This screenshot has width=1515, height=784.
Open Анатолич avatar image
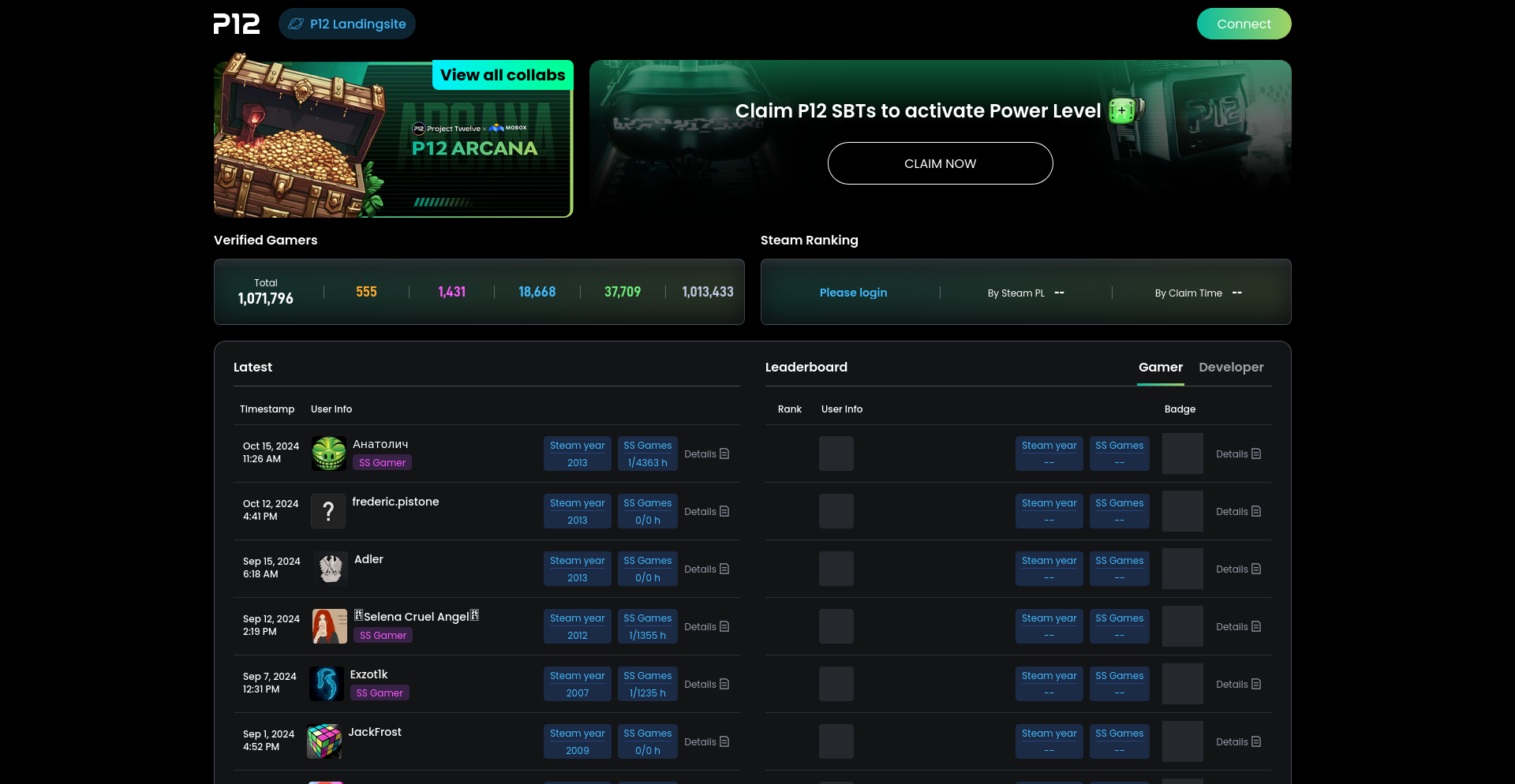click(329, 454)
